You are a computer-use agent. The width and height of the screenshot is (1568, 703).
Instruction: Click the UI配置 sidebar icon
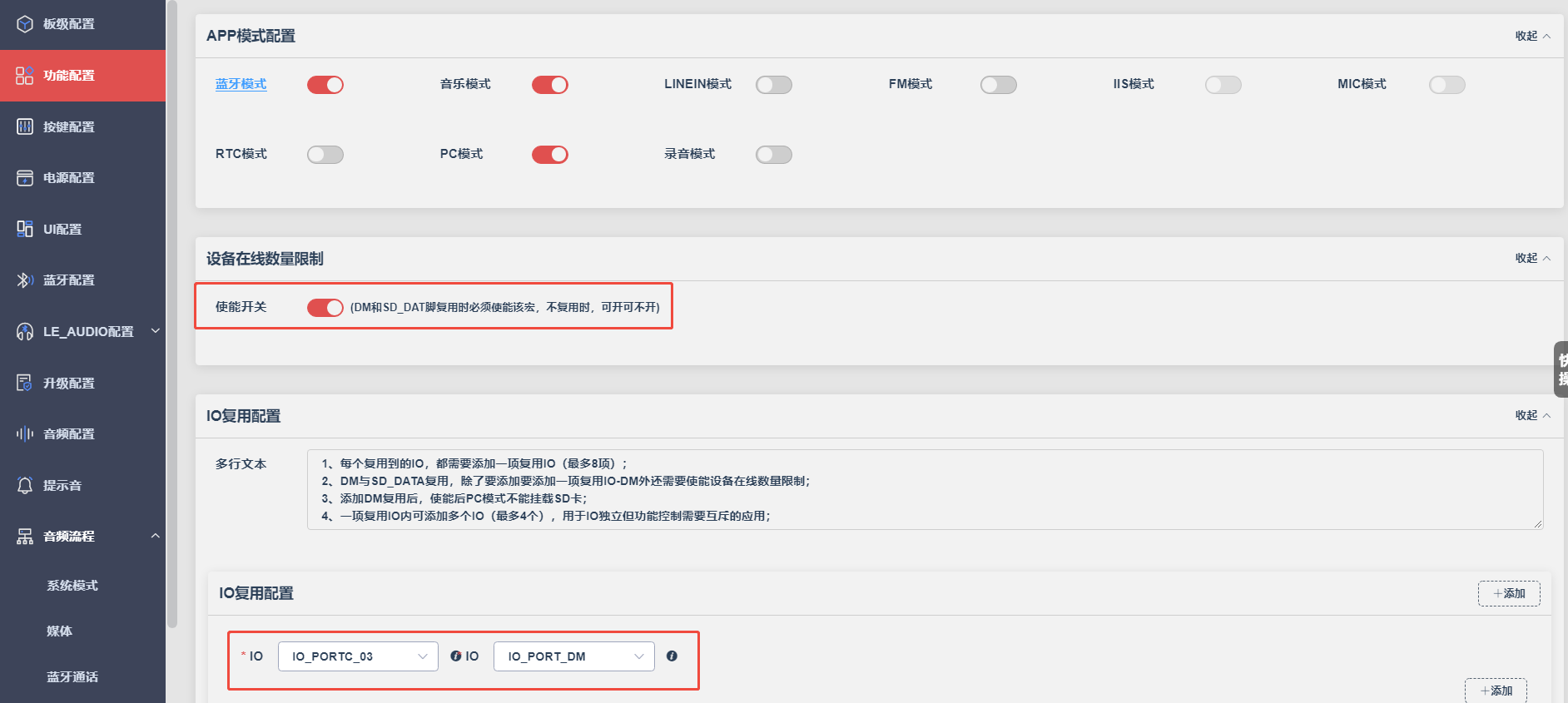25,229
